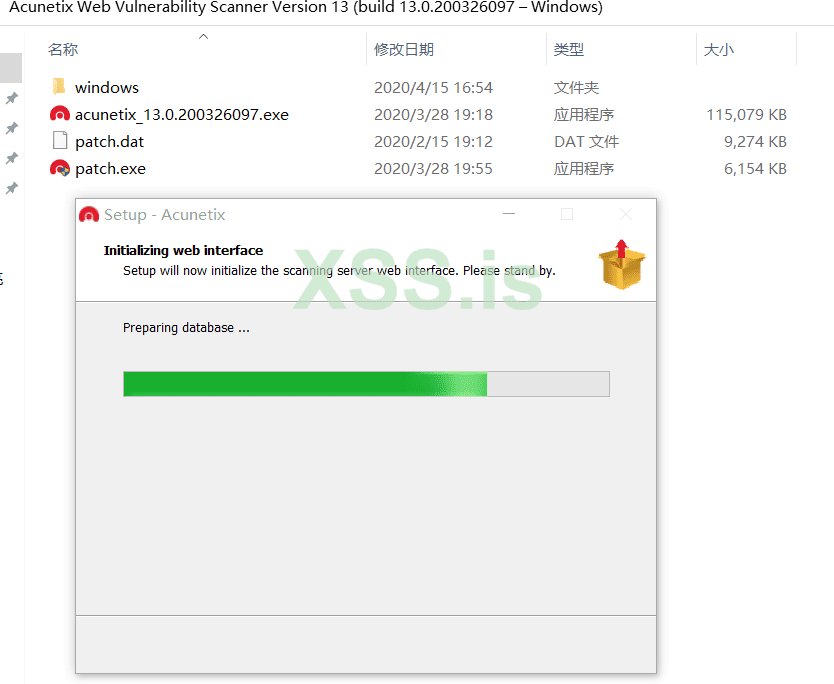The image size is (834, 684).
Task: Select the acunetix_13.0.200326097.exe file name
Action: (182, 114)
